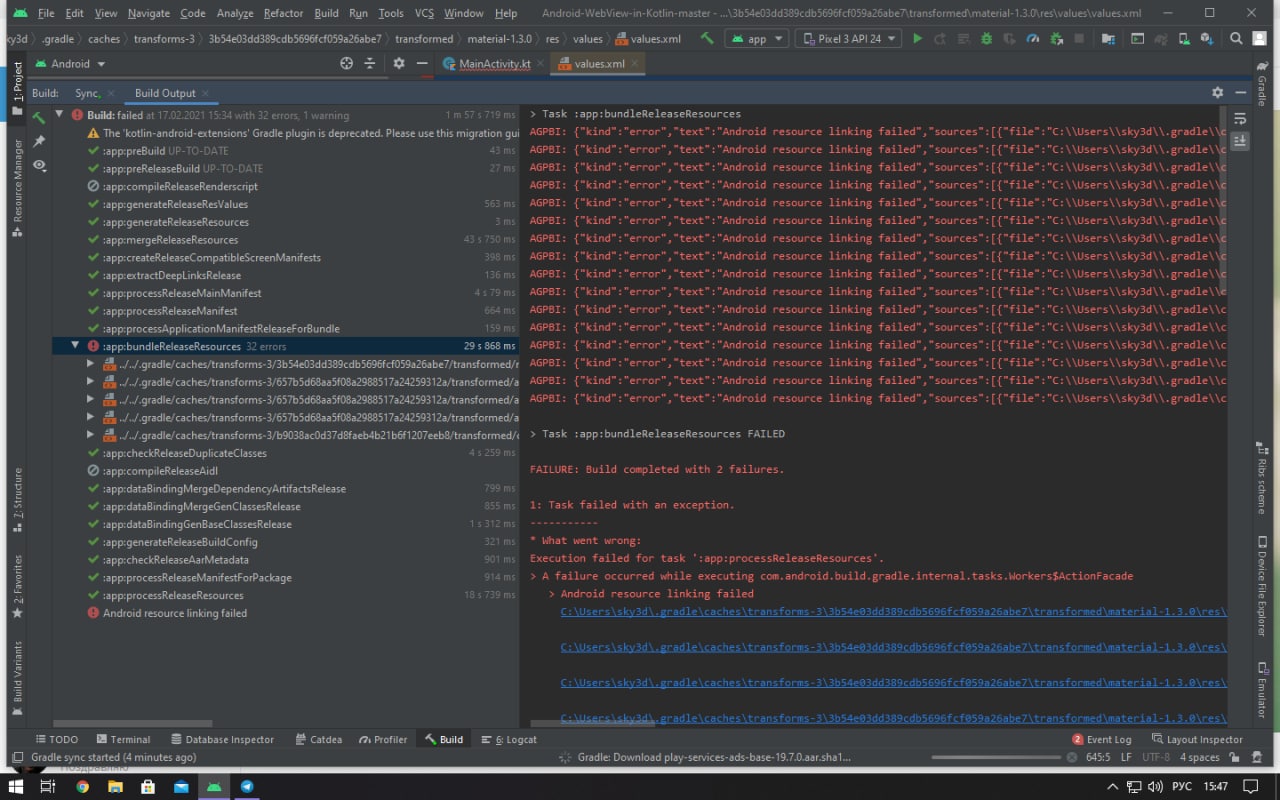This screenshot has width=1280, height=800.
Task: Open the Profiler tool window
Action: click(x=383, y=739)
